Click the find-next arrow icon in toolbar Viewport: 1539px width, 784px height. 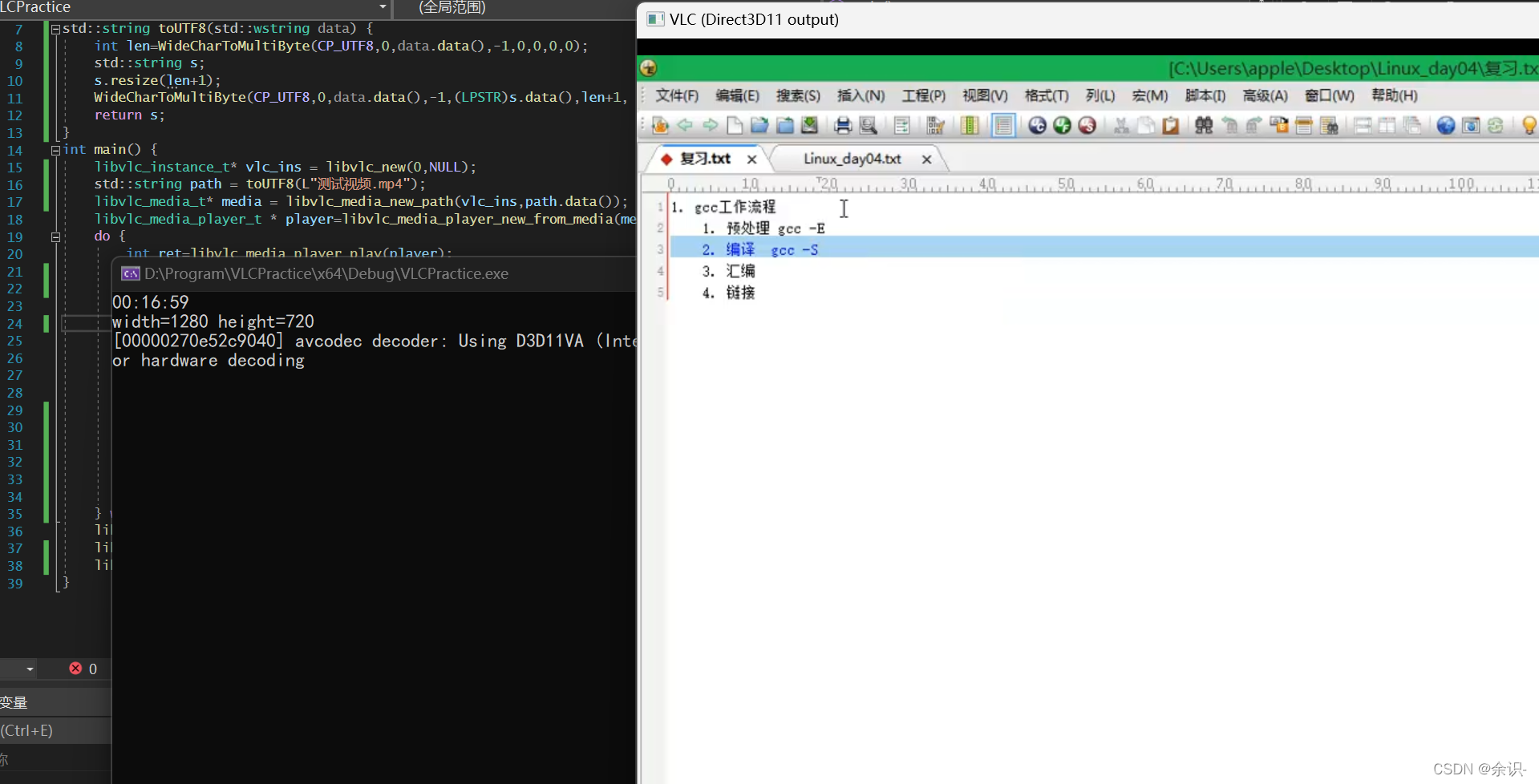(x=1254, y=125)
